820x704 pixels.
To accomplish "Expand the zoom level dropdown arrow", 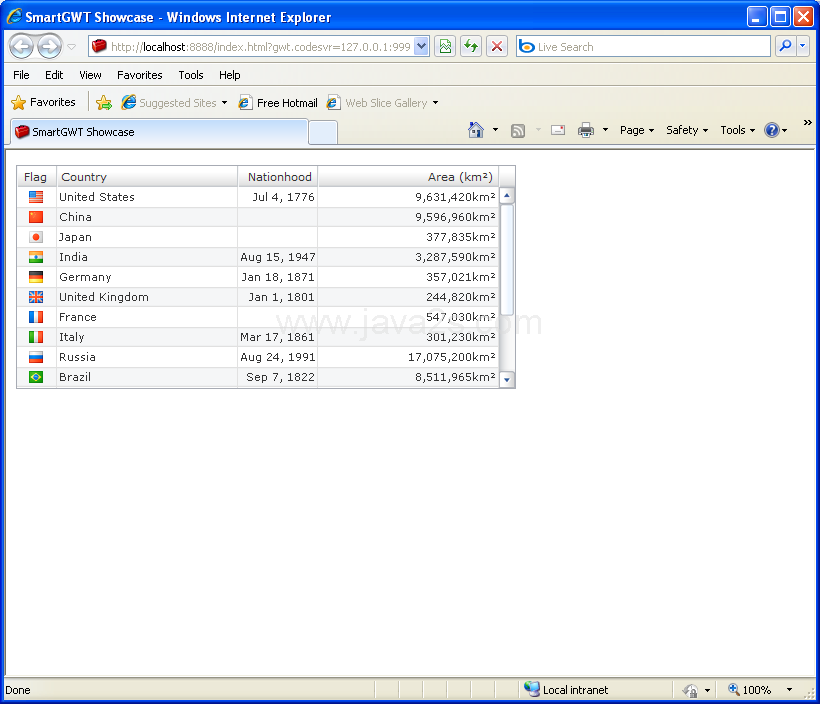I will coord(789,690).
